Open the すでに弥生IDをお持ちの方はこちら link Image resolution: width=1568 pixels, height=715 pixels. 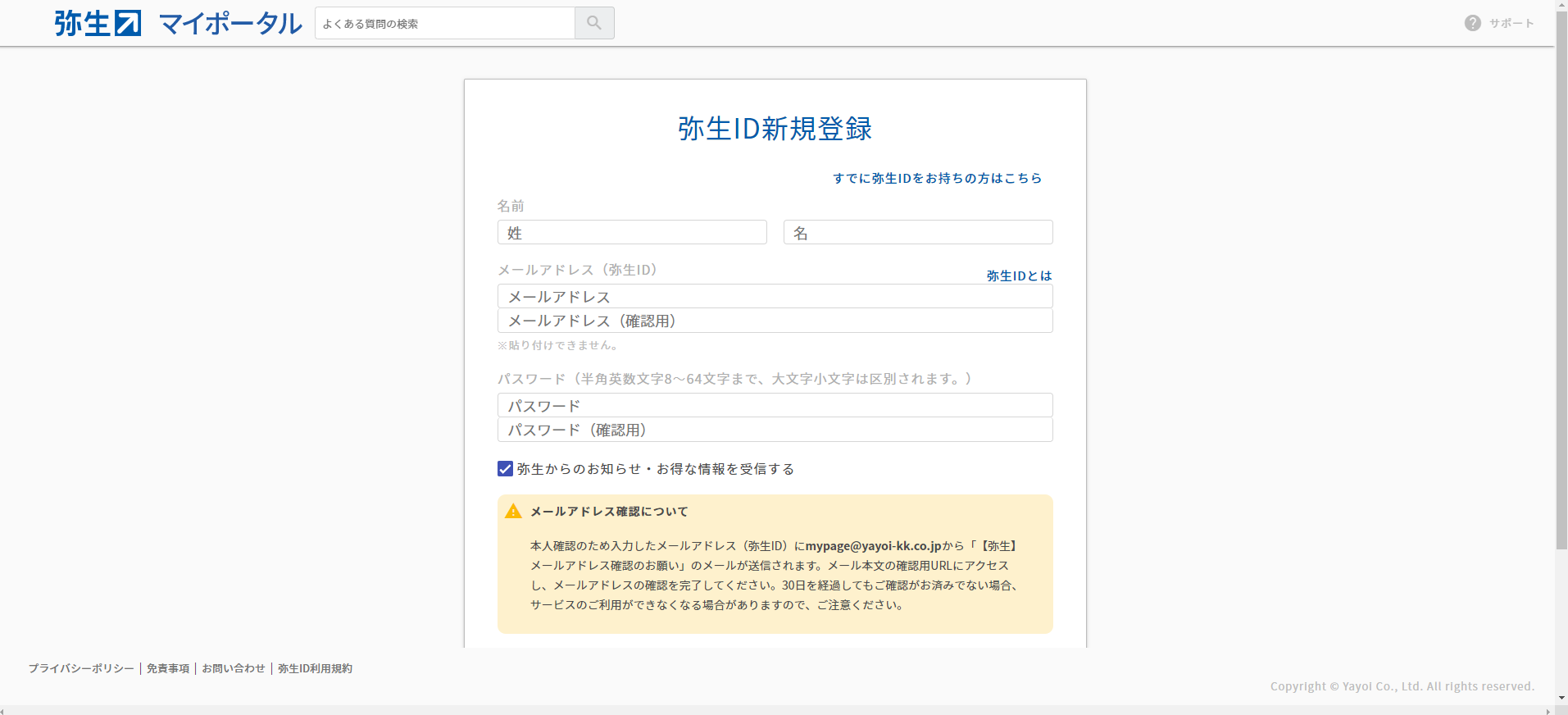[x=937, y=178]
